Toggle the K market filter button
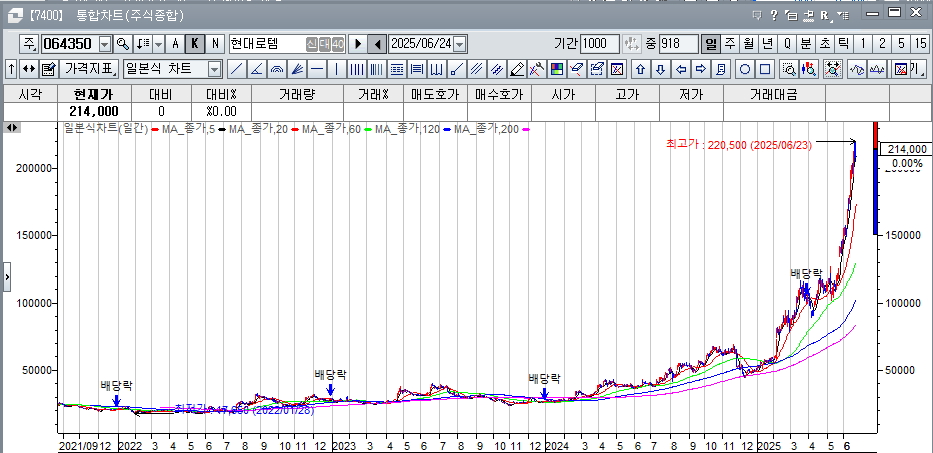 (195, 44)
